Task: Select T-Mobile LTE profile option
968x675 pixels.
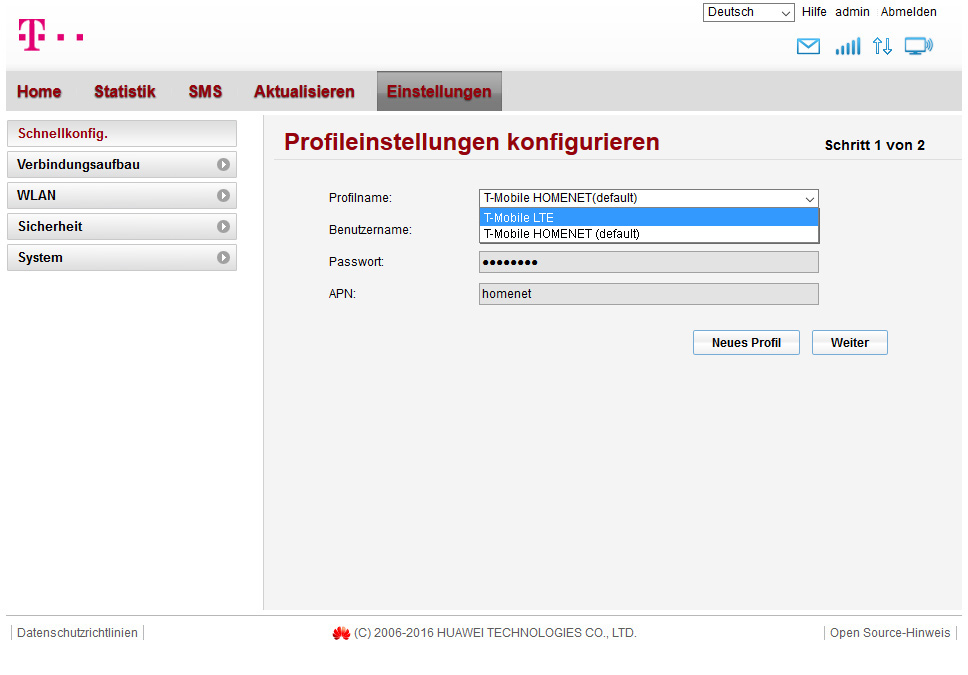Action: click(x=649, y=217)
